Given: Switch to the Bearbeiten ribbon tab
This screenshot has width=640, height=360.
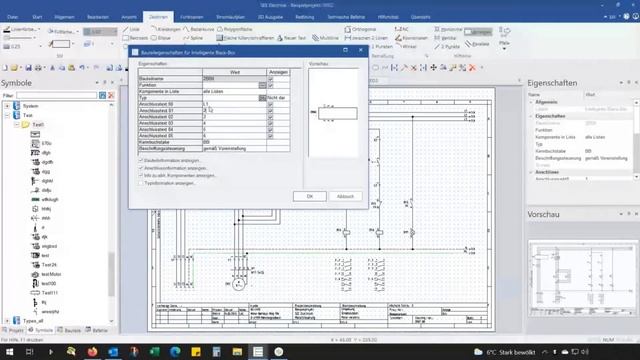Looking at the screenshot, I should (x=98, y=17).
